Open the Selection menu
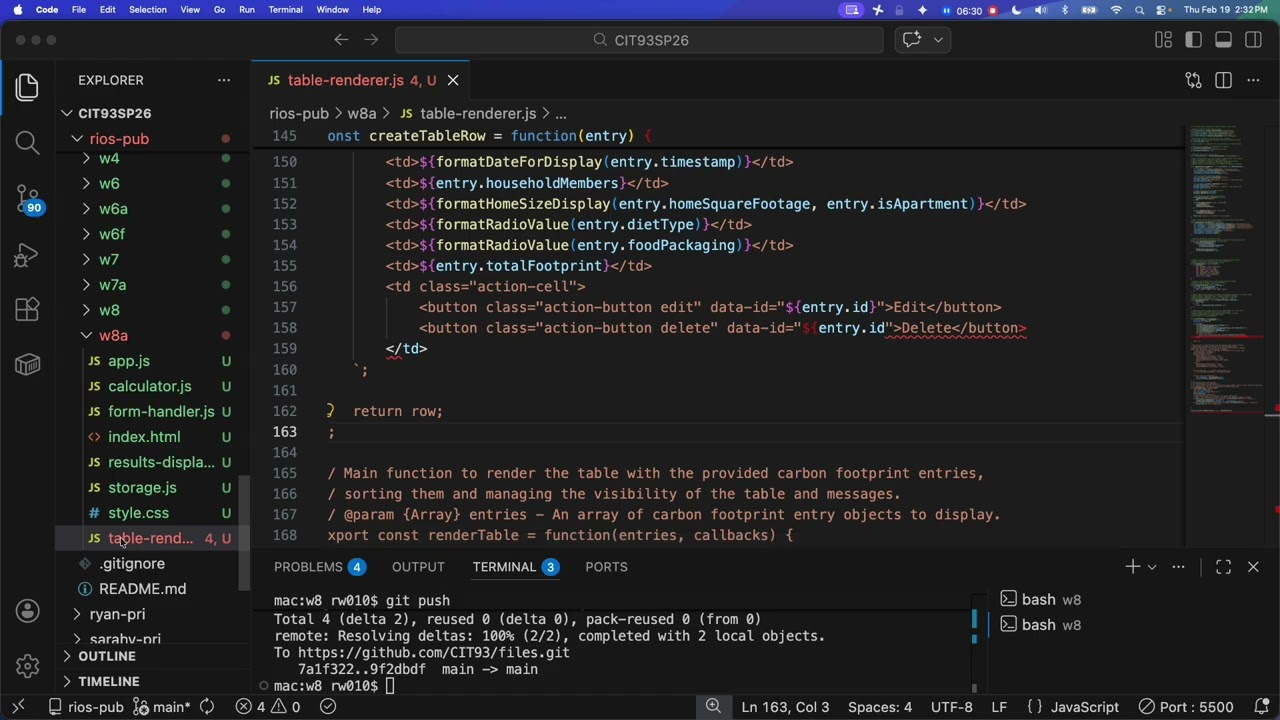 pyautogui.click(x=147, y=10)
